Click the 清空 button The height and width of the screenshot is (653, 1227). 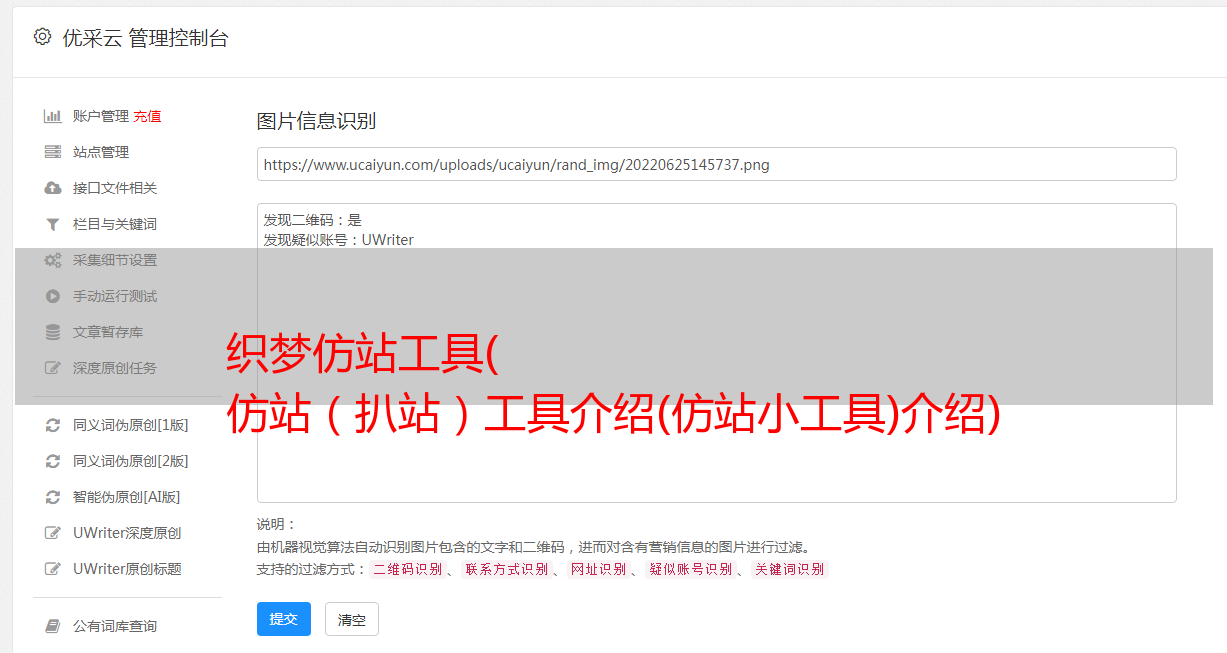point(352,619)
